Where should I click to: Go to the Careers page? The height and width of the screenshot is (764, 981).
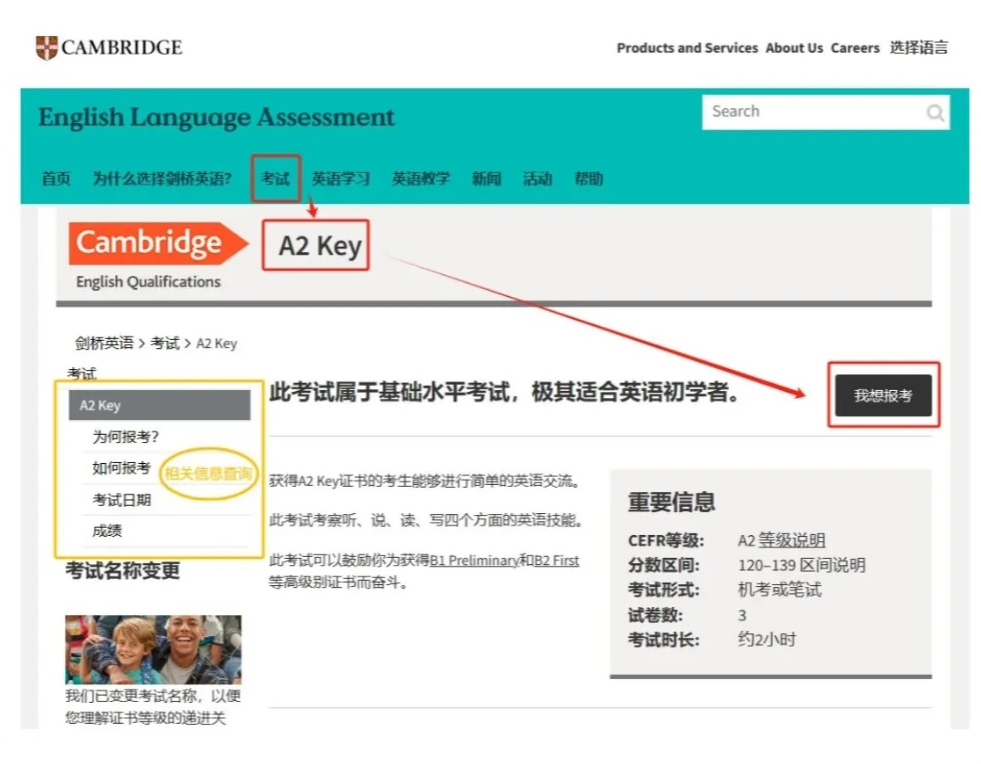coord(855,48)
